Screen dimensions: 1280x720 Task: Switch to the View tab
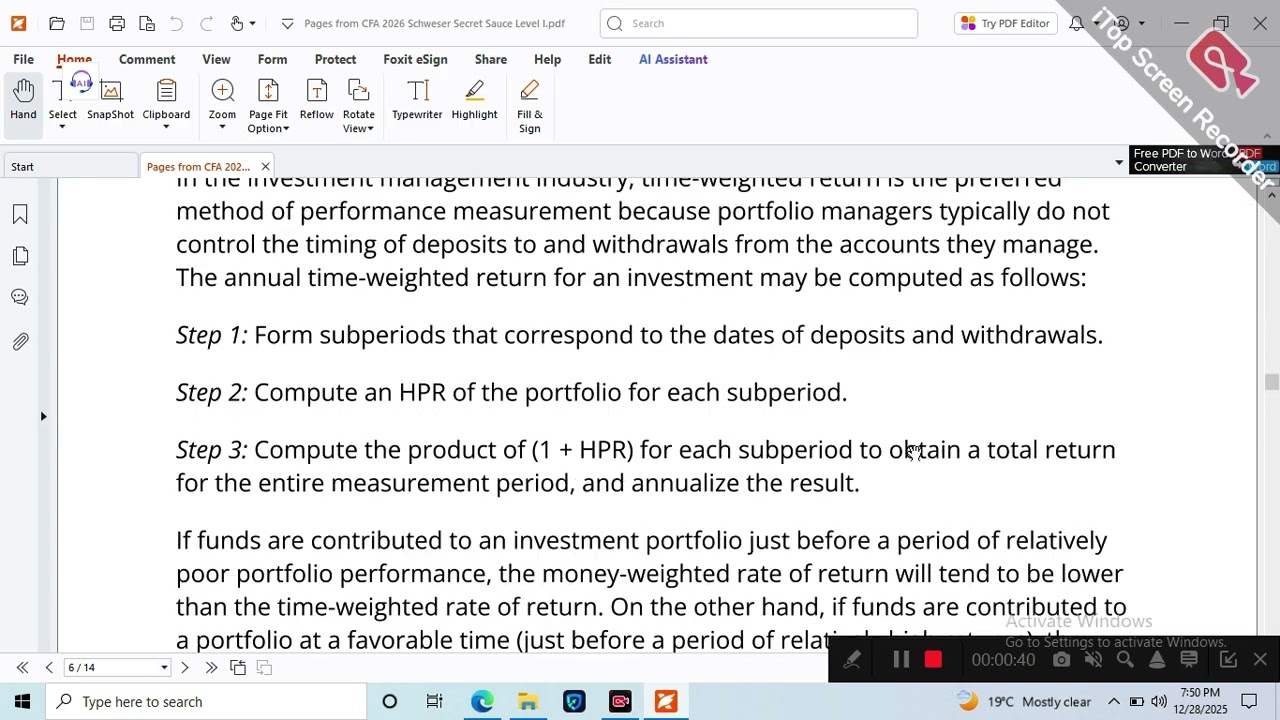point(216,59)
